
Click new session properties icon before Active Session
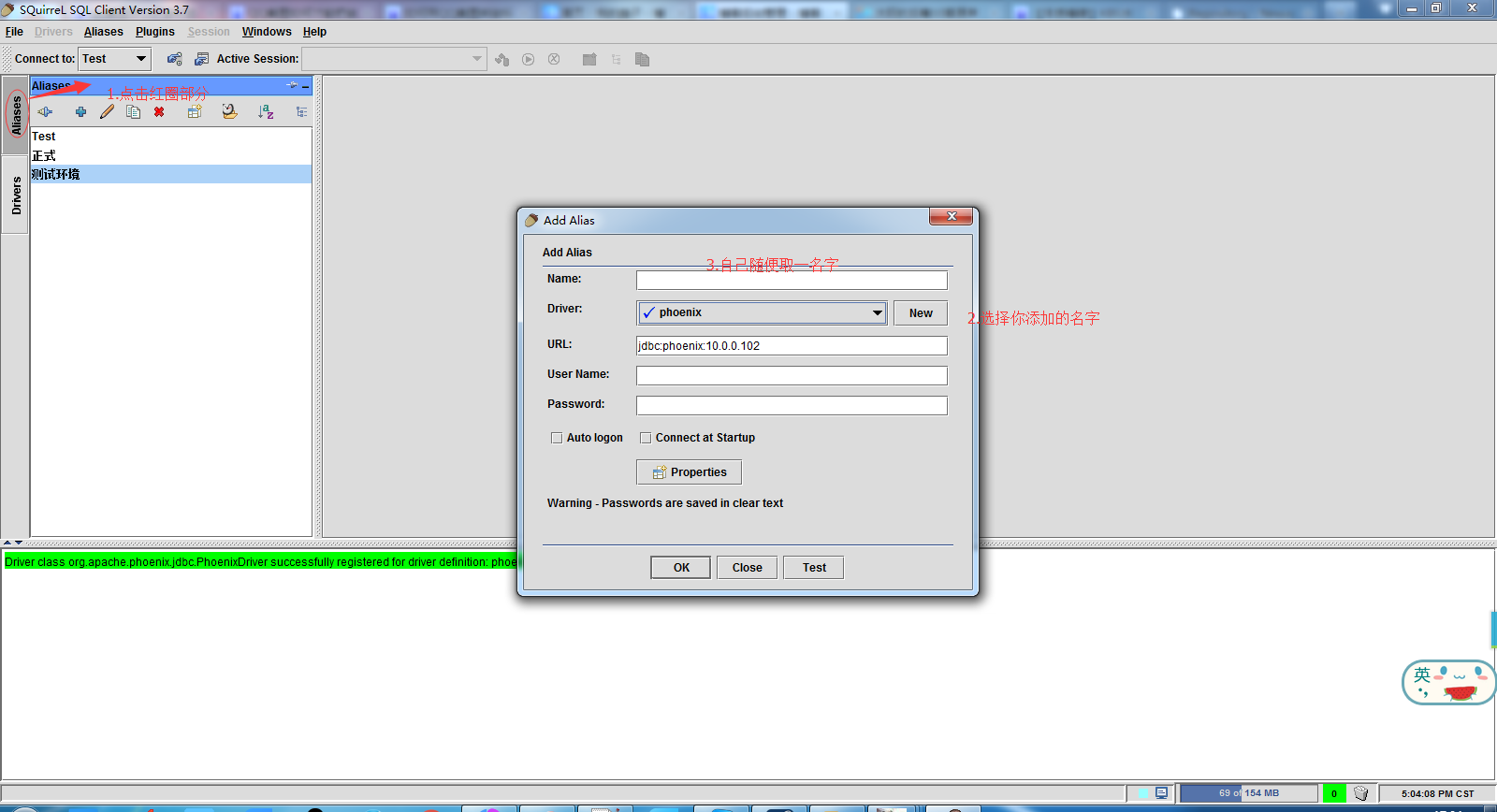201,59
